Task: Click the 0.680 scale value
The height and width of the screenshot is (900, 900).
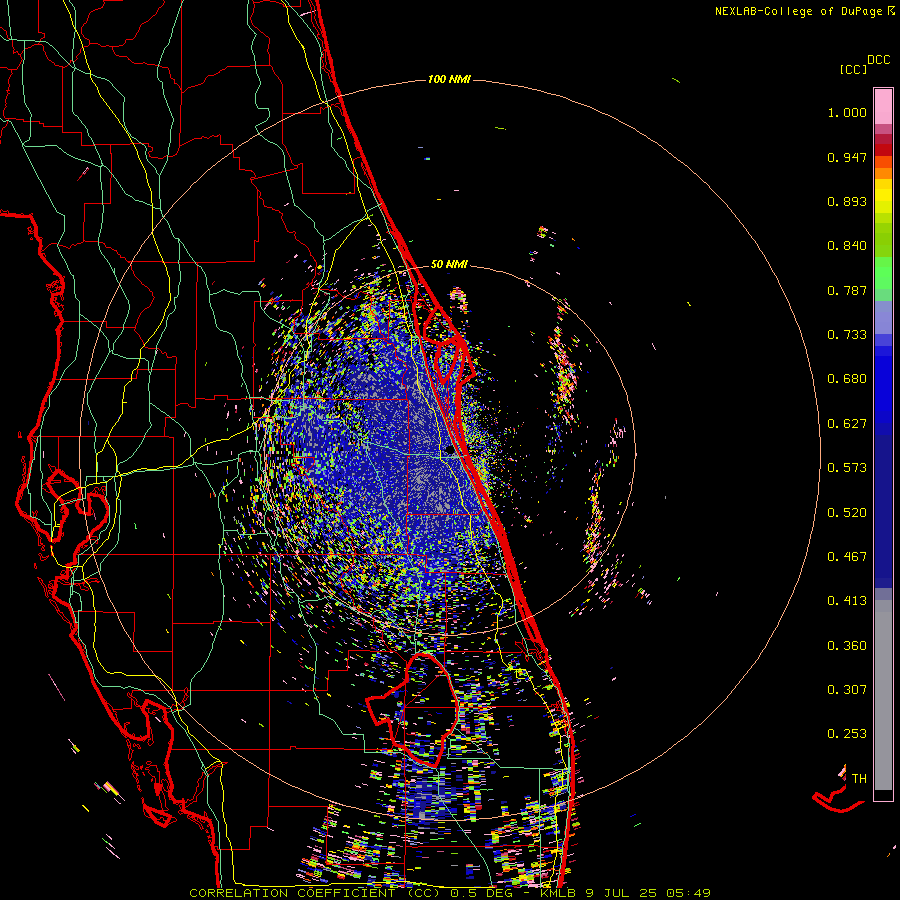Action: coord(847,379)
